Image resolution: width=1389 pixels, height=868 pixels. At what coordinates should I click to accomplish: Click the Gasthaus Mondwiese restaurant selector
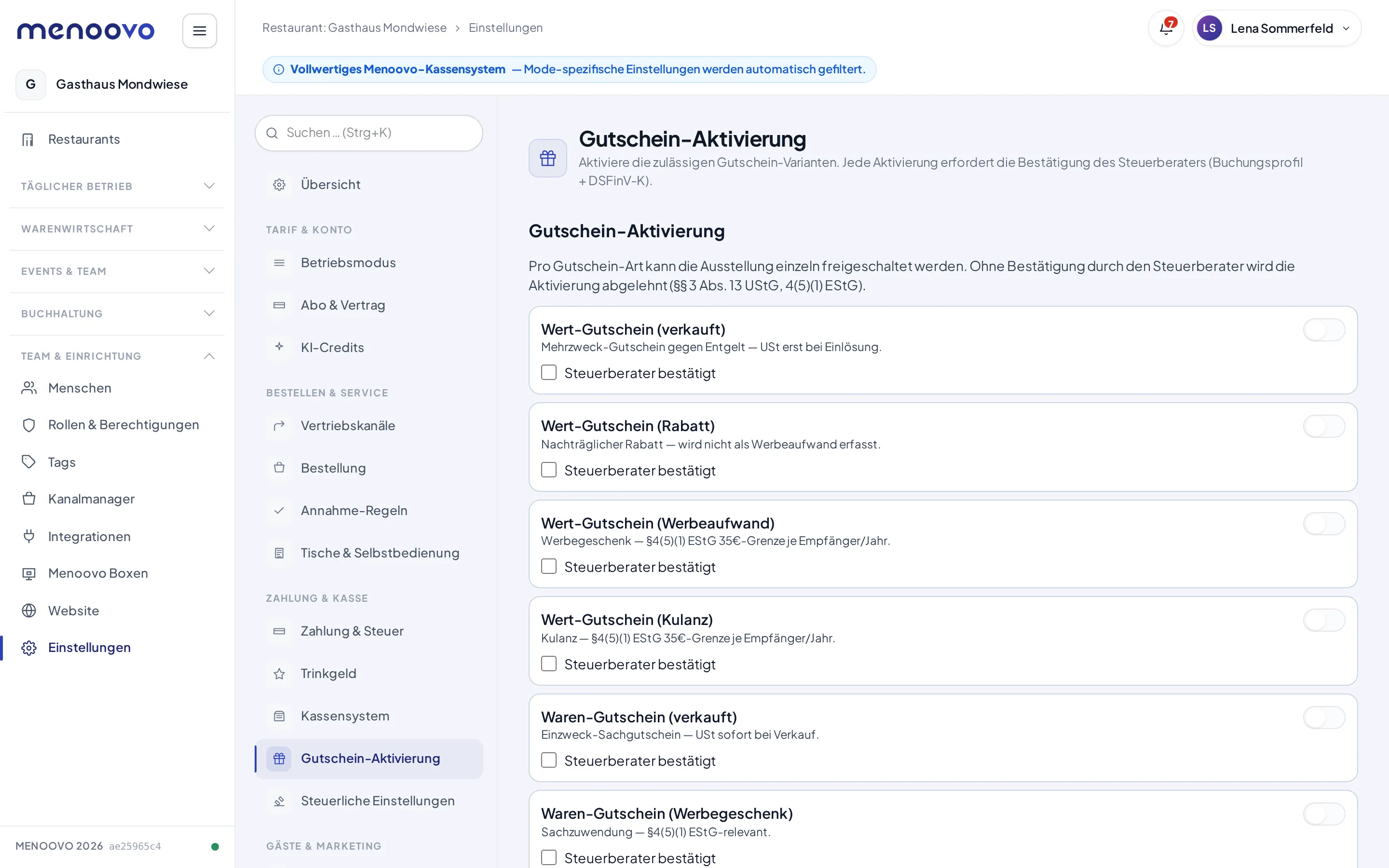117,85
